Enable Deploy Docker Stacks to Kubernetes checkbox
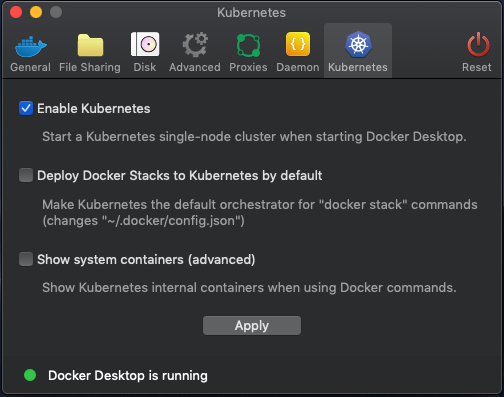 tap(26, 175)
